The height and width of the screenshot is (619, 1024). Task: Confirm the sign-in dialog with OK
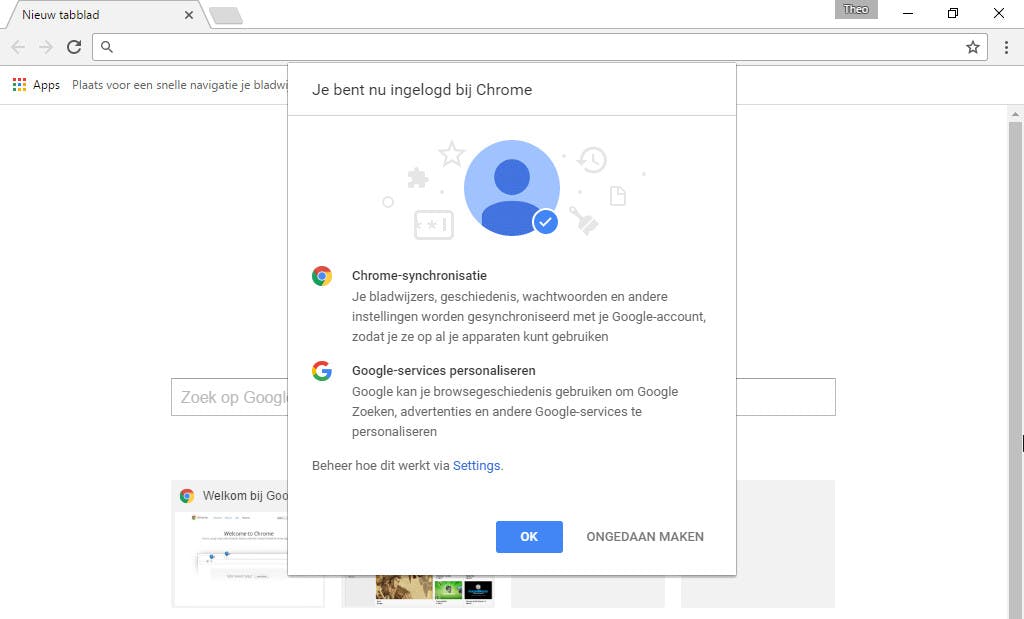pos(529,537)
